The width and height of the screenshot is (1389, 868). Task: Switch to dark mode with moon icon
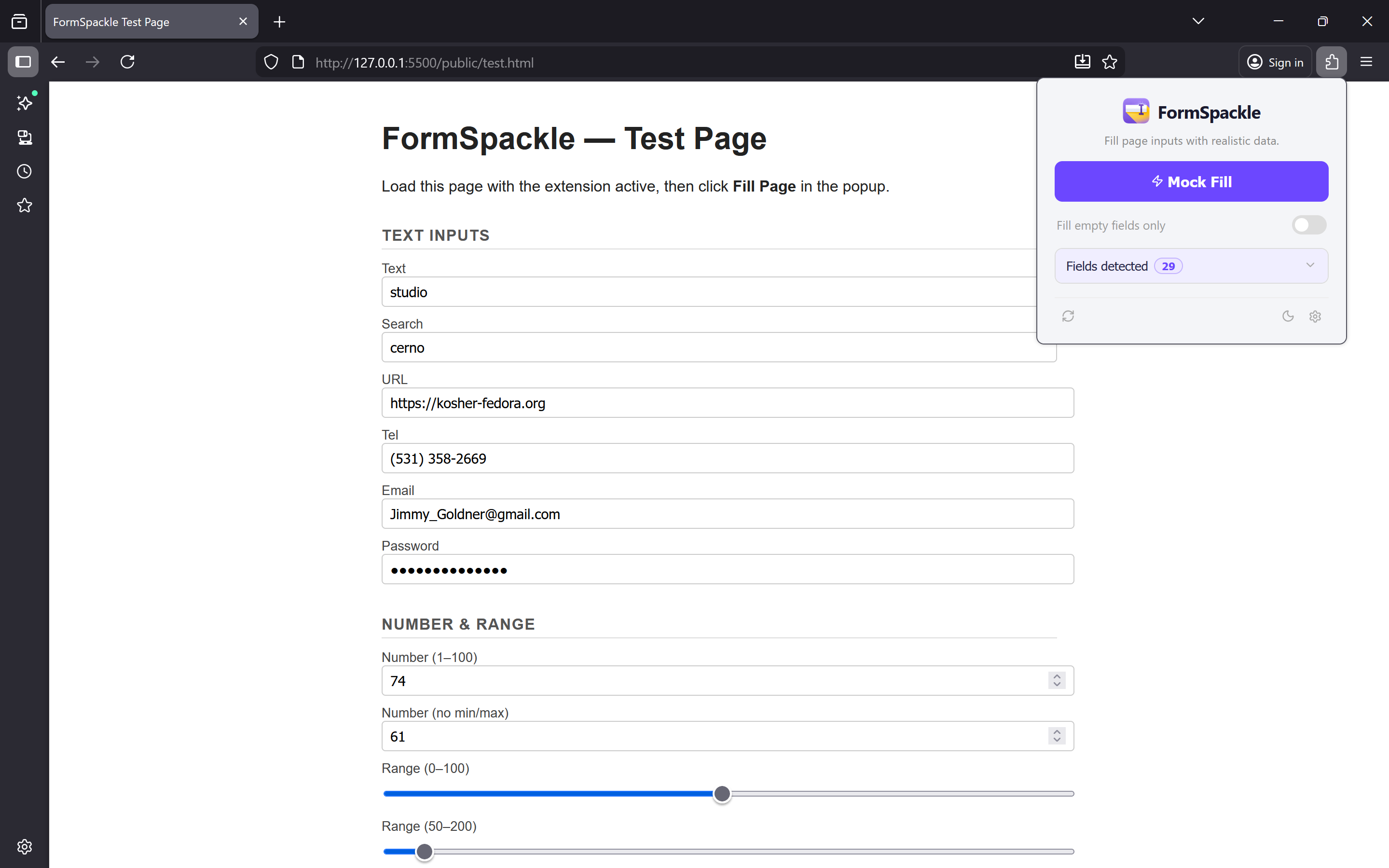click(1288, 317)
